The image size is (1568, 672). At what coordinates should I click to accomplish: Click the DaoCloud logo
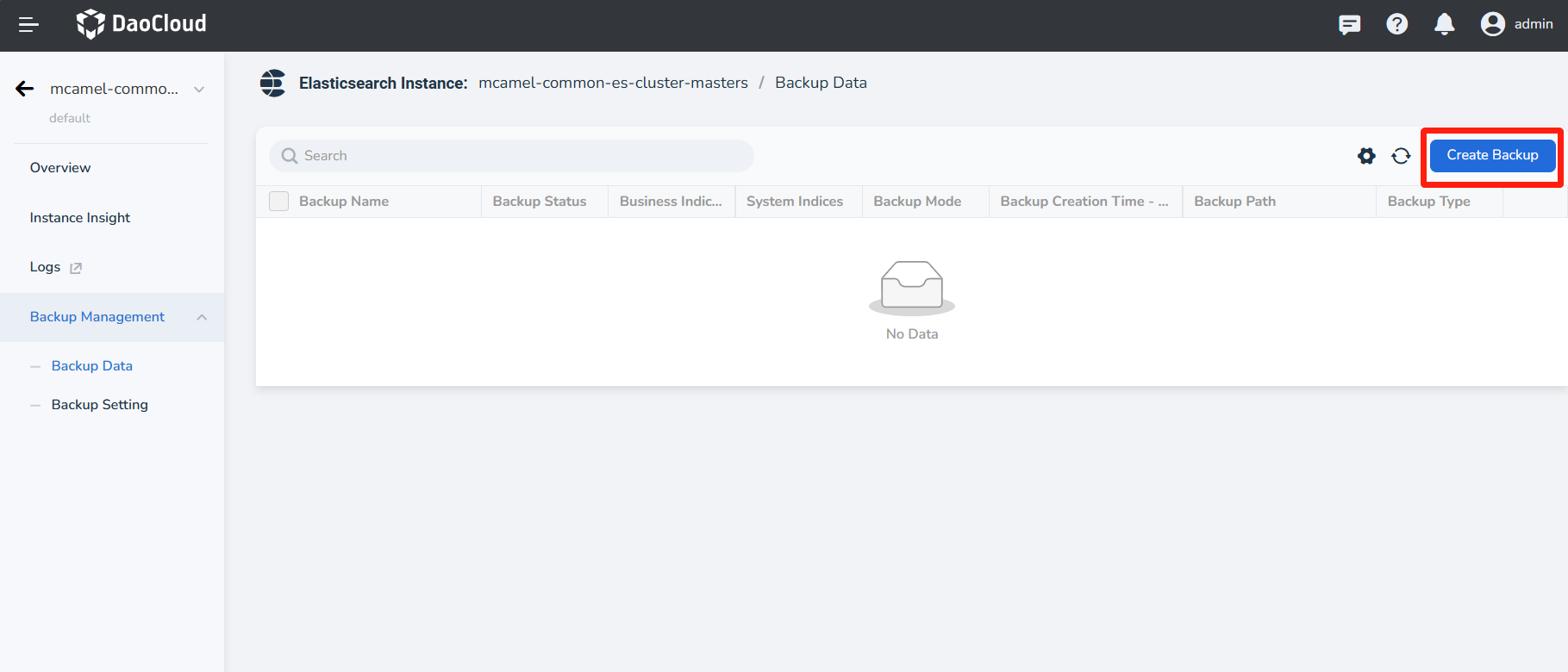click(141, 24)
